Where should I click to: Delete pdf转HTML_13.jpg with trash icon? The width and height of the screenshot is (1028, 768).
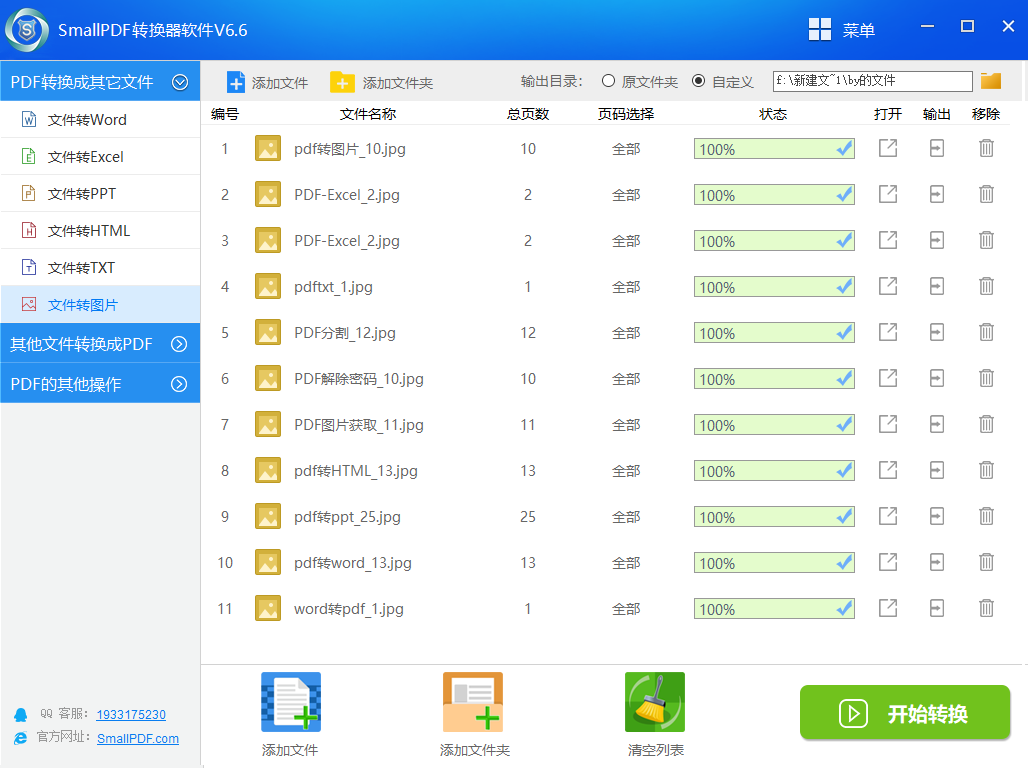pos(986,470)
